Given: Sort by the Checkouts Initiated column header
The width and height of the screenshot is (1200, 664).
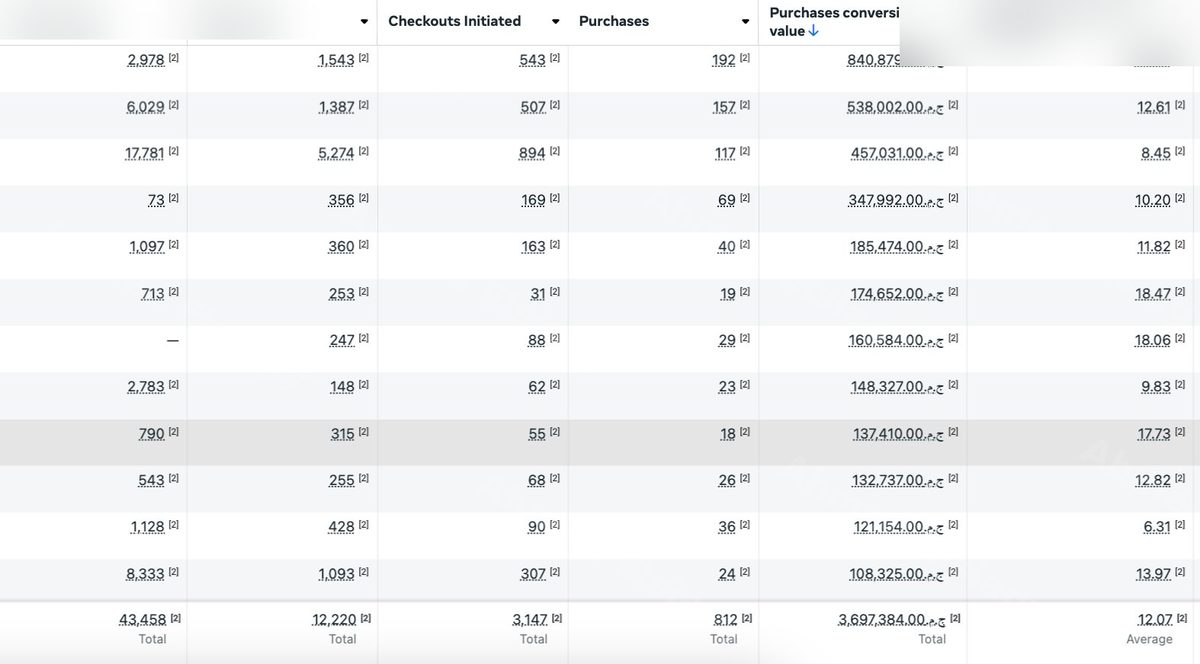Looking at the screenshot, I should click(454, 21).
